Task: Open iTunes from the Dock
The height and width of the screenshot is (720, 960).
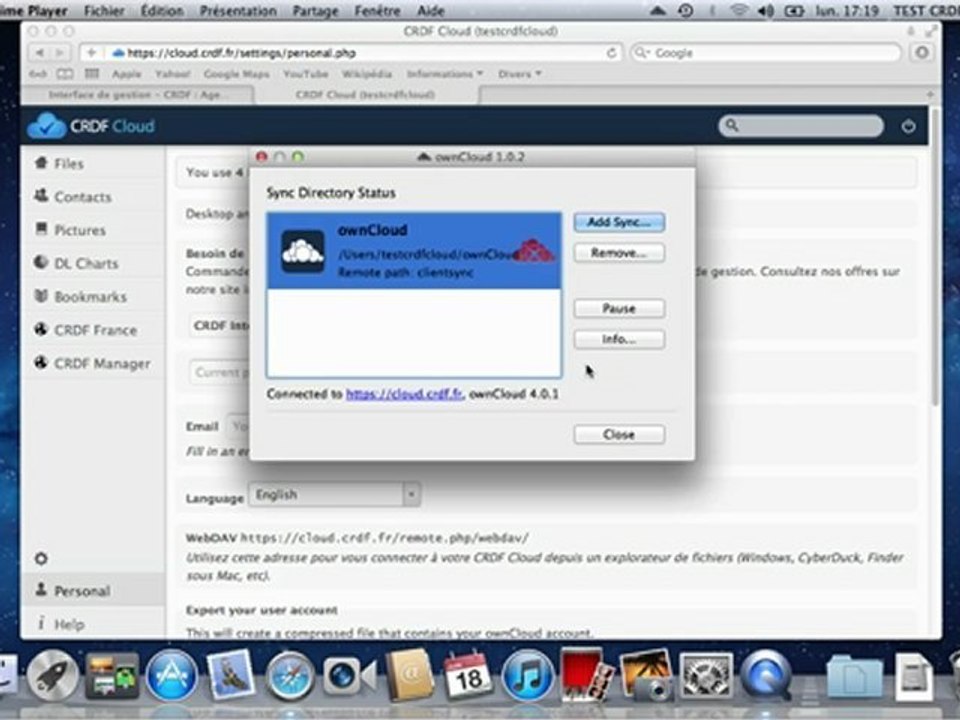Action: click(x=527, y=676)
